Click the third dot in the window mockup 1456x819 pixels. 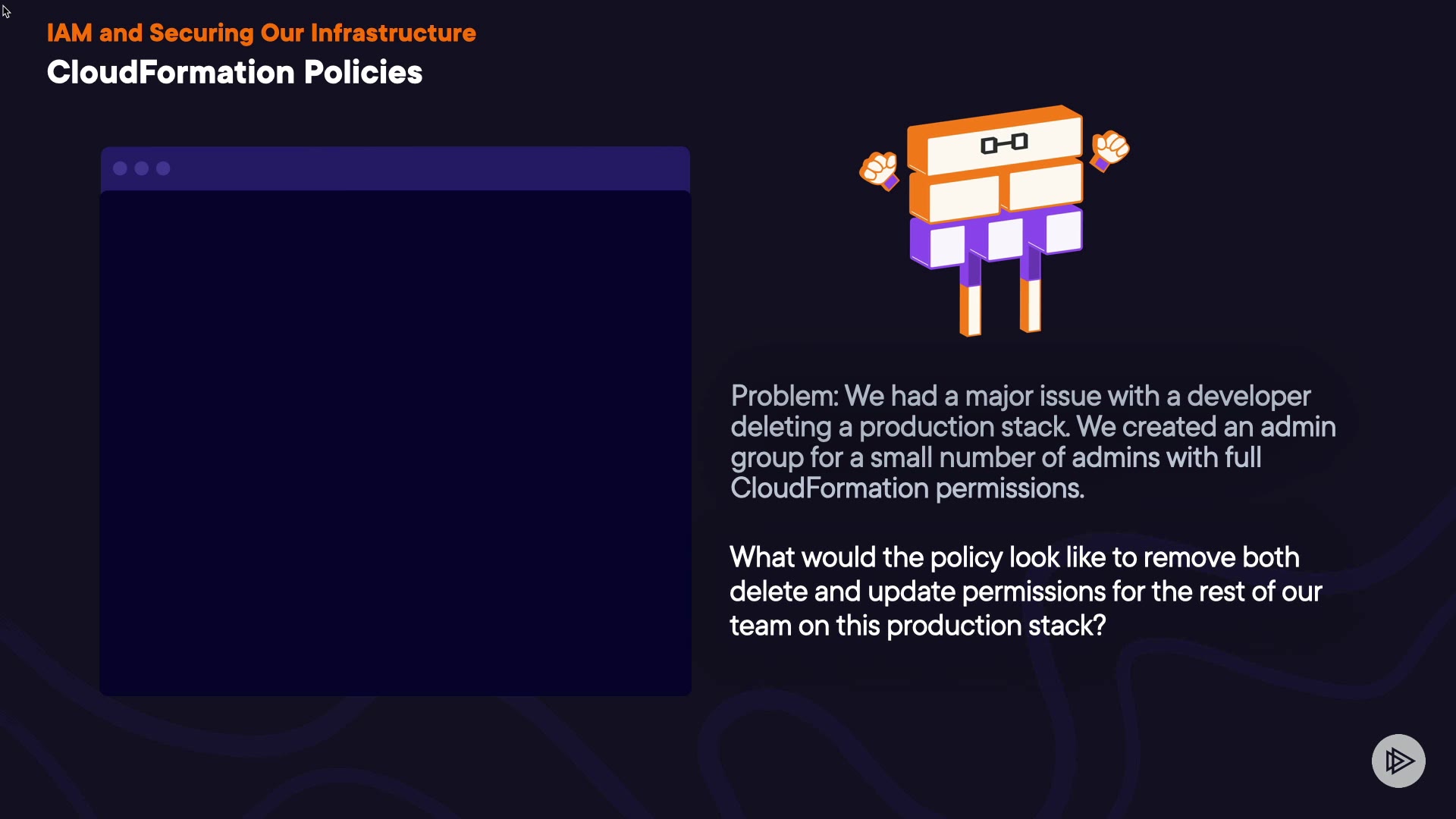163,168
